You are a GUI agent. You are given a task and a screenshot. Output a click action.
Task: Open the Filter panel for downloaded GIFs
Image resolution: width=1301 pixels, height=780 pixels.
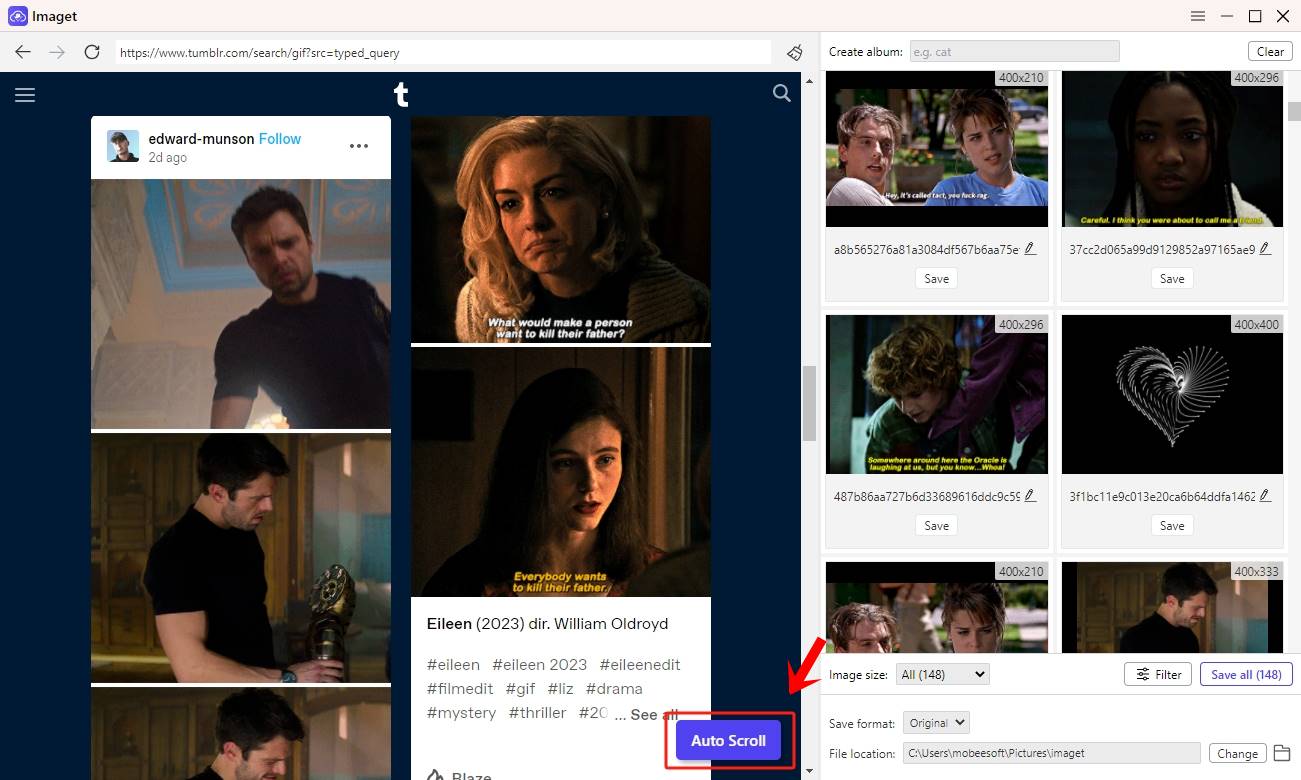(1157, 674)
